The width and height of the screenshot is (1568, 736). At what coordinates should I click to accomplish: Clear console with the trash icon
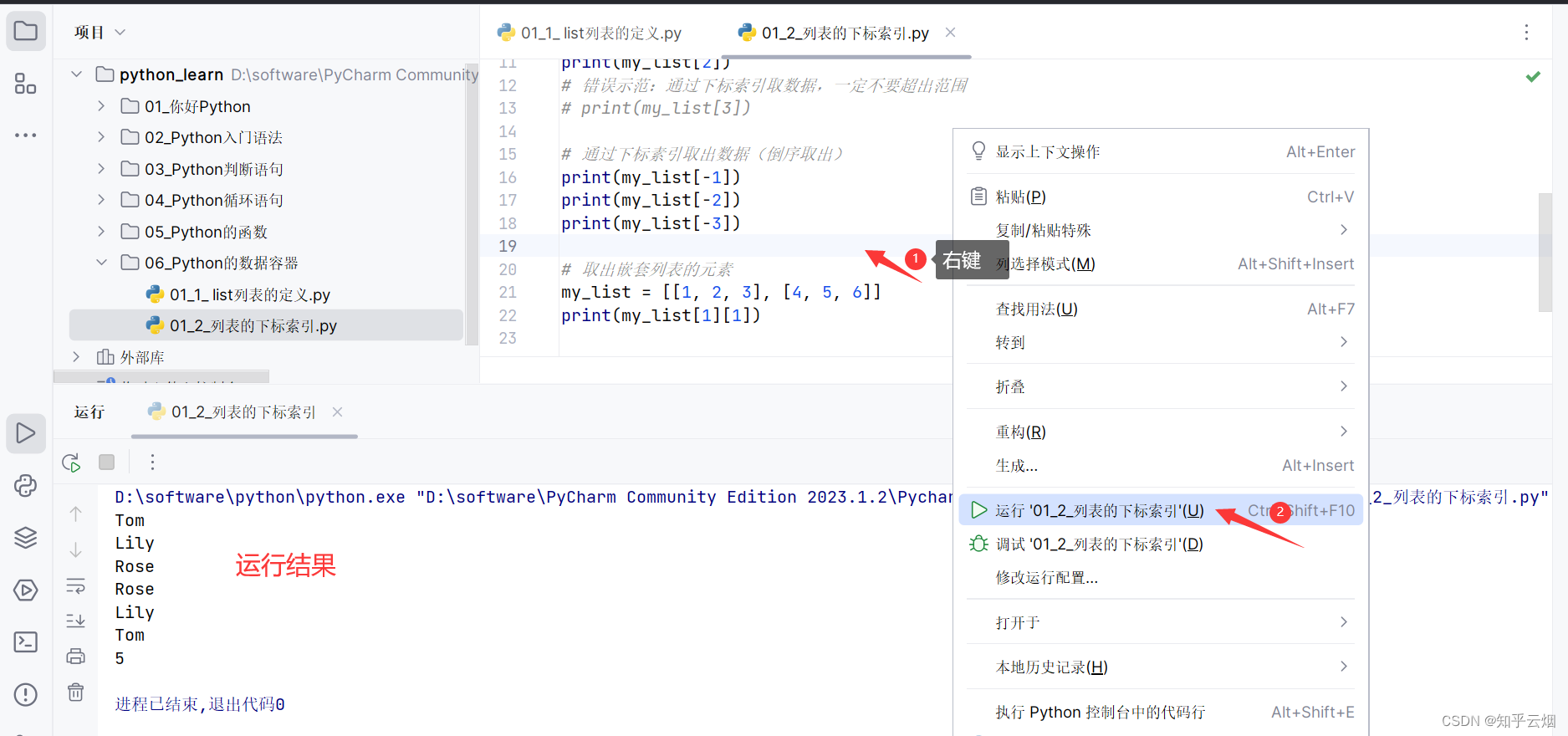(x=75, y=692)
